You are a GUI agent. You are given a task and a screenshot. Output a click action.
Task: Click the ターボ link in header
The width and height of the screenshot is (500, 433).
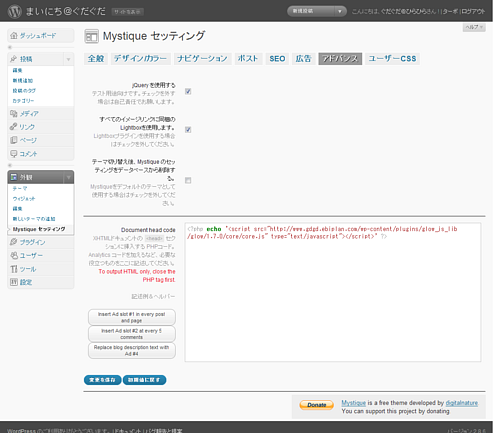pyautogui.click(x=450, y=12)
